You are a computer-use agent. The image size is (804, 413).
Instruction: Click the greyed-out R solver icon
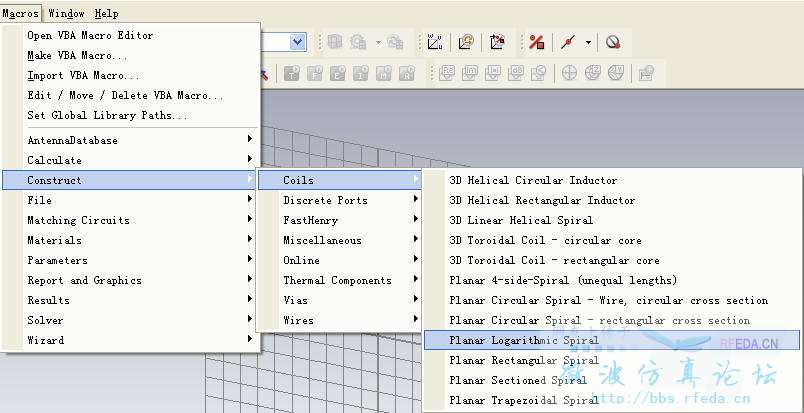(x=407, y=73)
